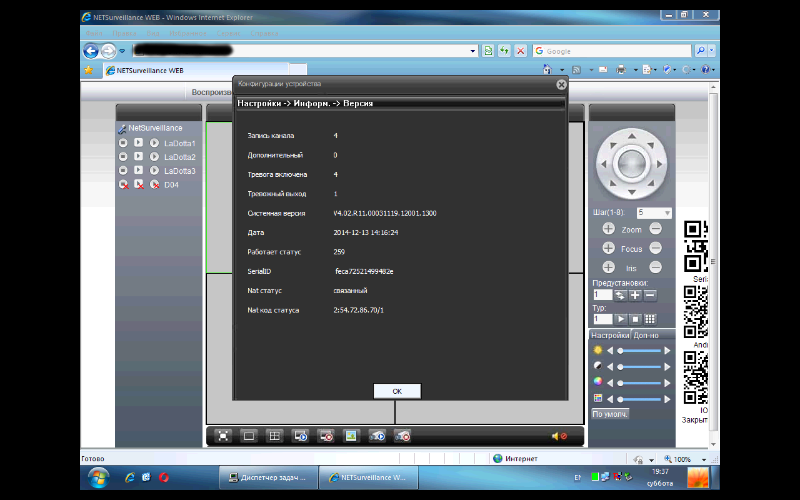Stop local recording of all channels

[402, 436]
